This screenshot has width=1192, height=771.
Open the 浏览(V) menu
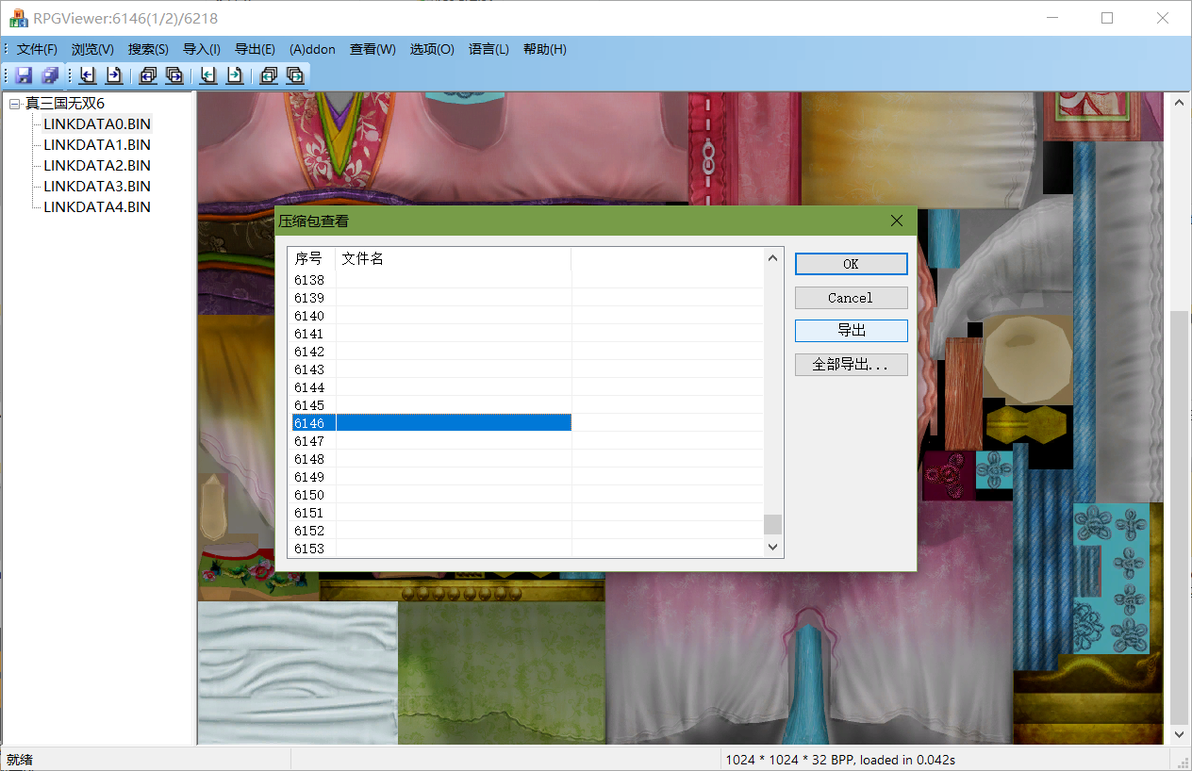[x=93, y=49]
